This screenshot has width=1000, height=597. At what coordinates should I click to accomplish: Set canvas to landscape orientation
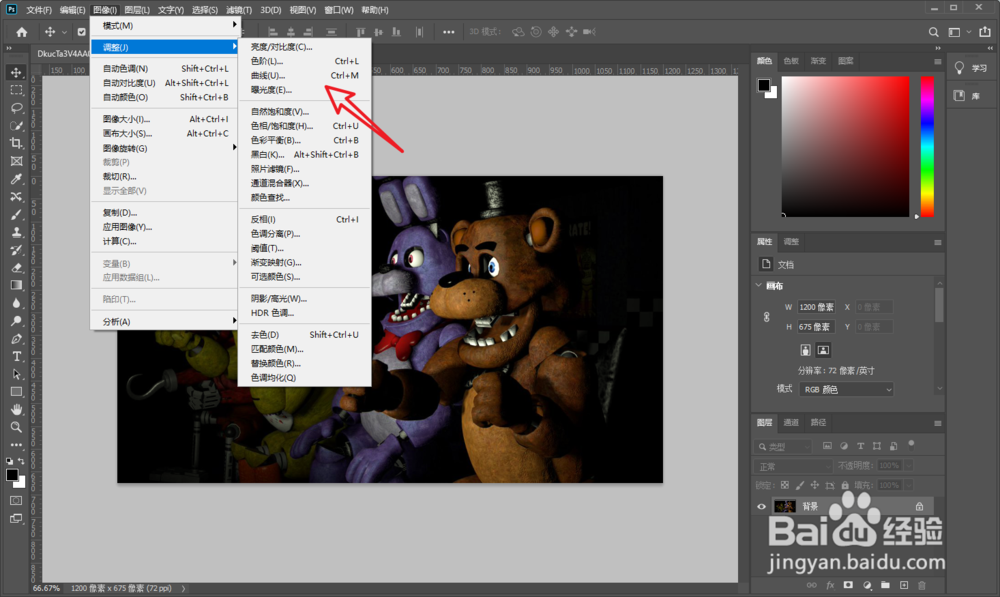pyautogui.click(x=823, y=350)
